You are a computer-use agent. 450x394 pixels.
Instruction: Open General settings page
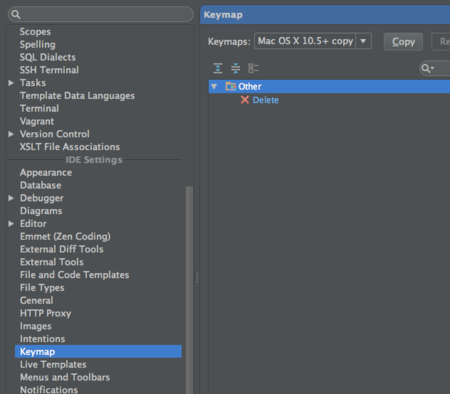coord(36,300)
